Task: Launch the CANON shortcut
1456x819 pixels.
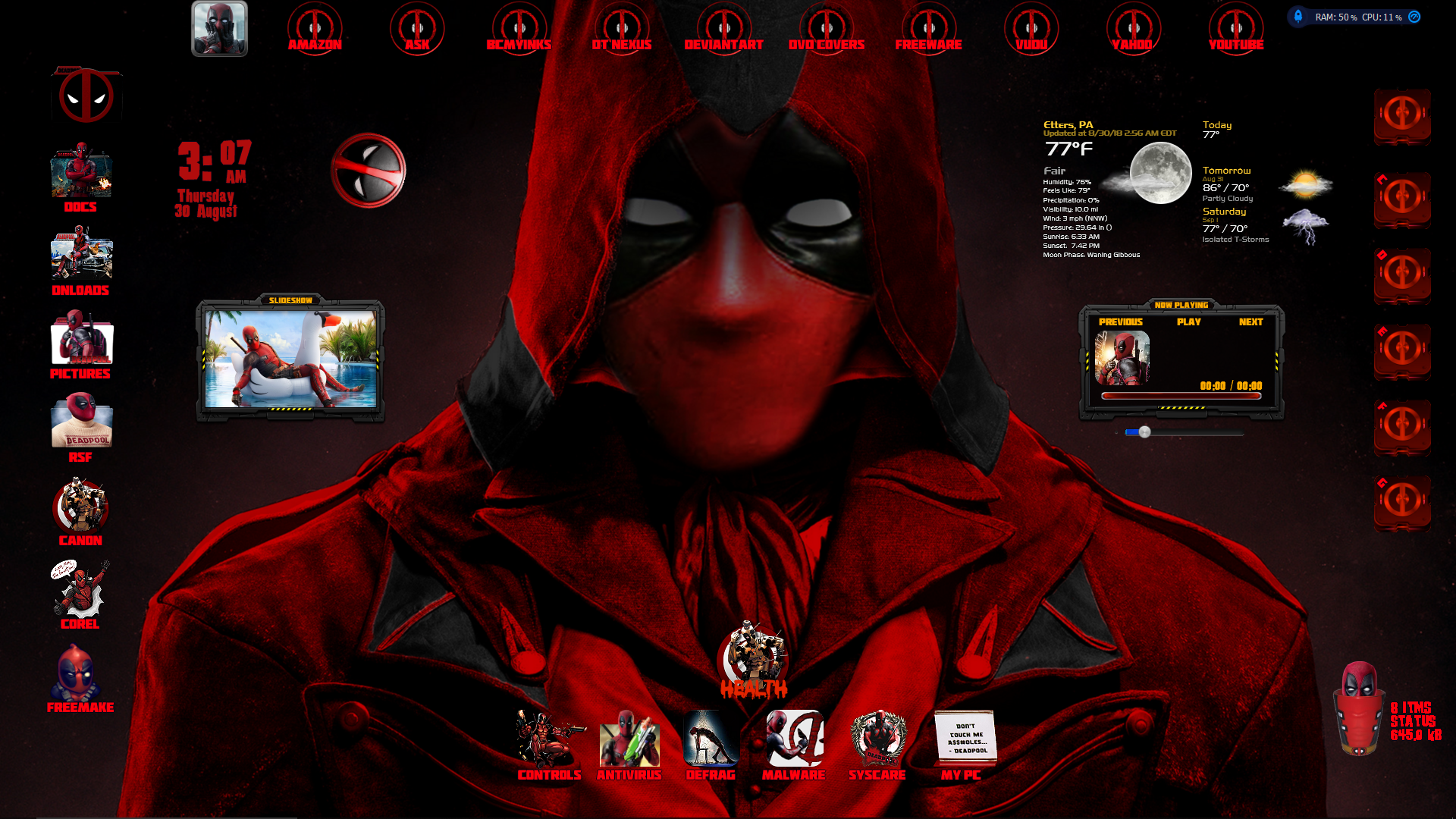Action: click(81, 511)
